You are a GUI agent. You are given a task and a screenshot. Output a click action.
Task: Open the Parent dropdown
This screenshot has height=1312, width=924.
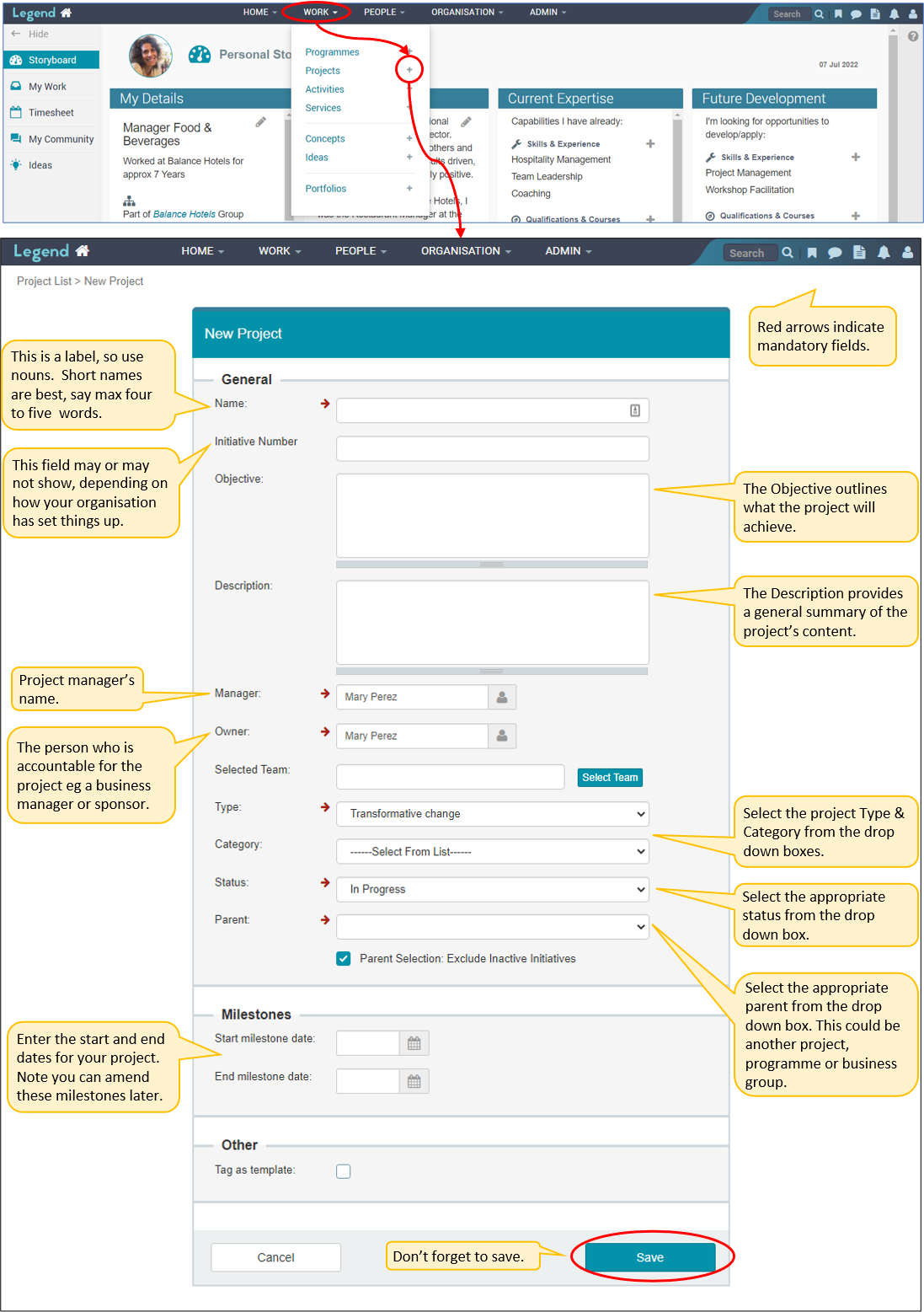tap(493, 927)
